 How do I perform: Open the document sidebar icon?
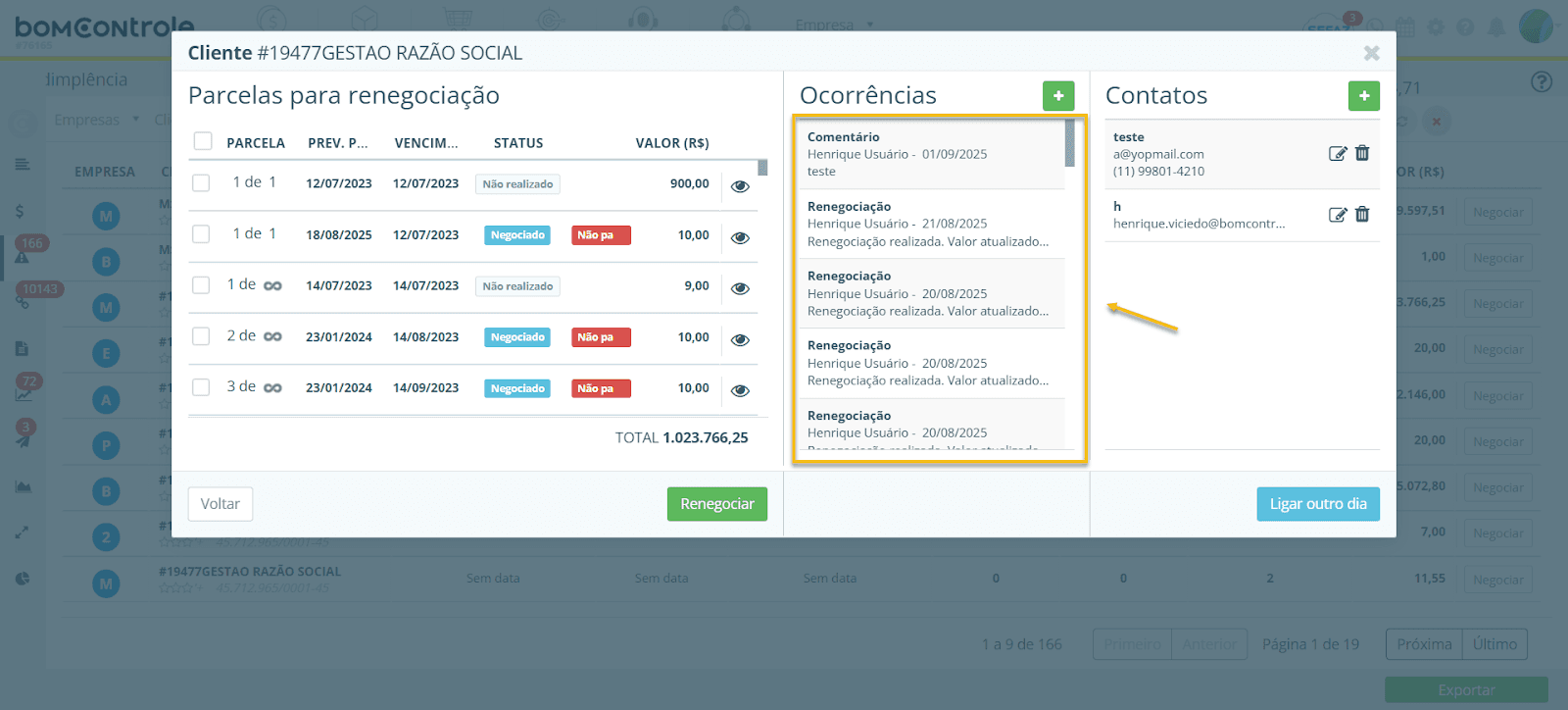tap(22, 348)
